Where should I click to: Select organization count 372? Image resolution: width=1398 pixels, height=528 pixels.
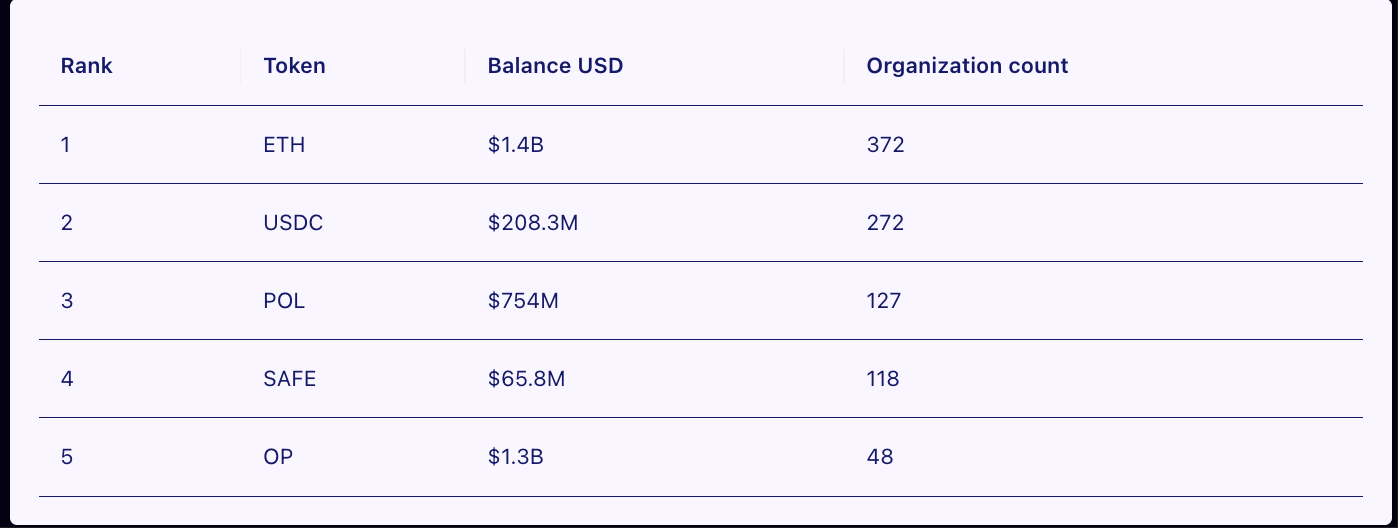pyautogui.click(x=885, y=145)
